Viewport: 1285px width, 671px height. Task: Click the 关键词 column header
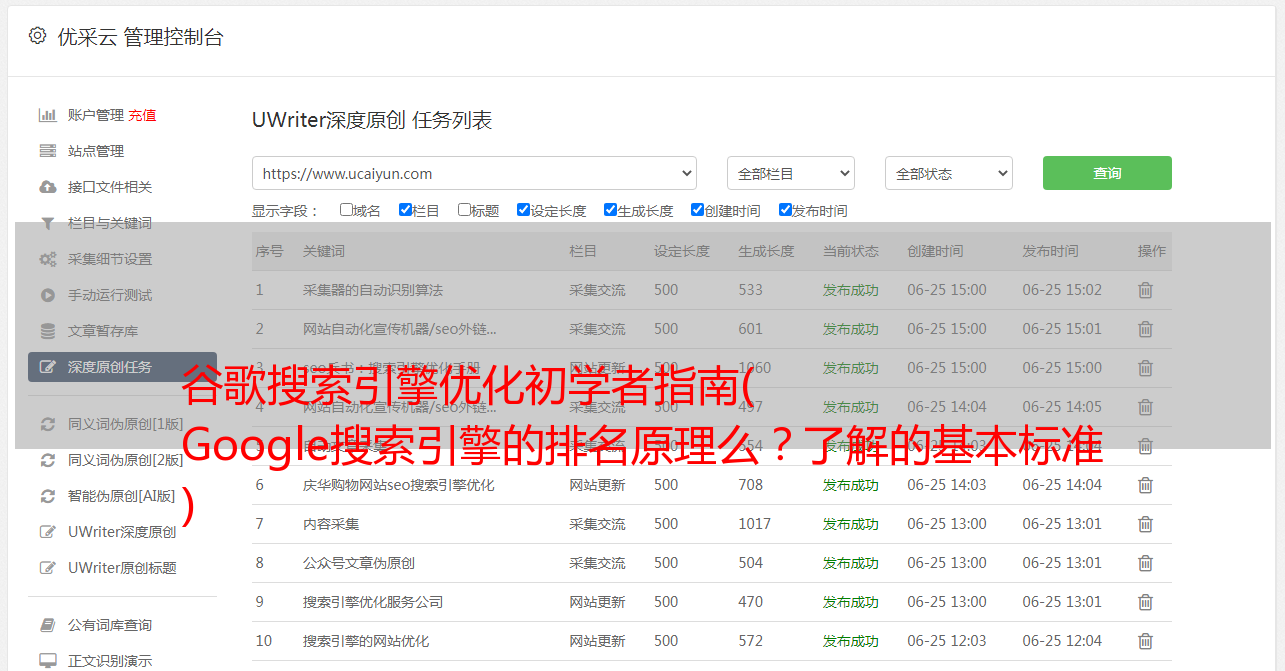(324, 251)
